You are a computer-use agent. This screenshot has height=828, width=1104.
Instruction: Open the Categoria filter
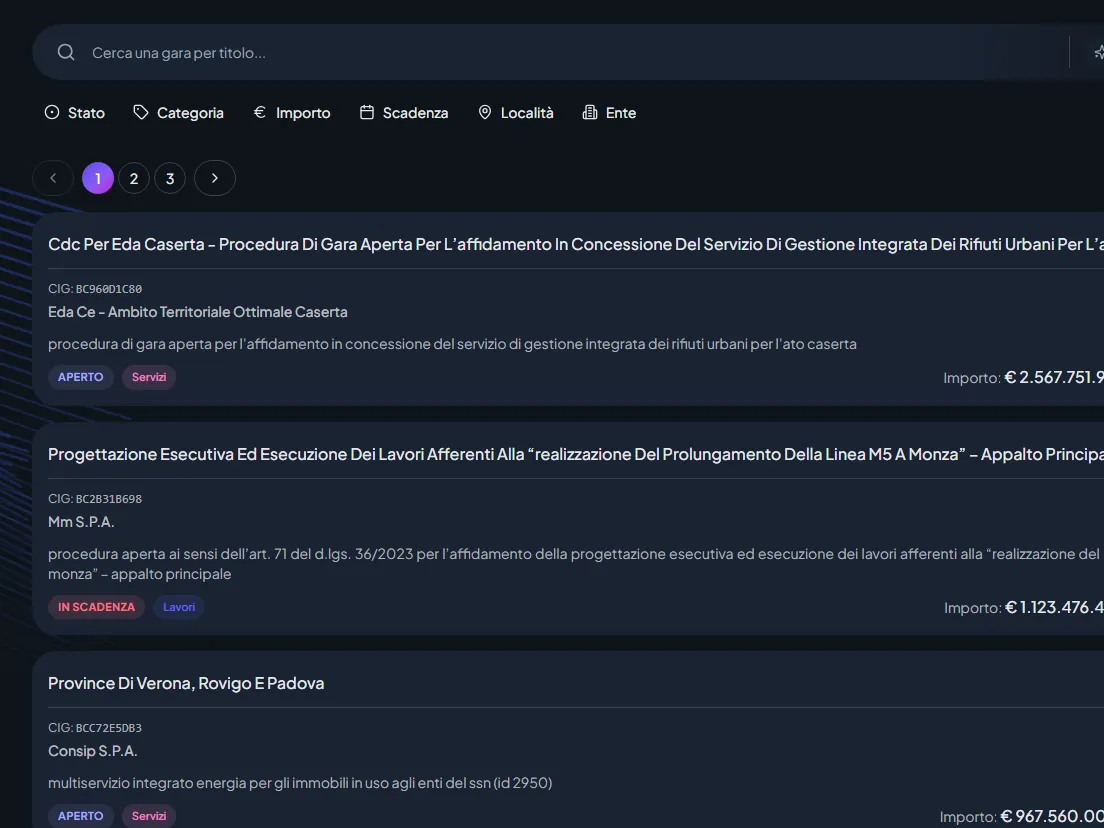(179, 113)
